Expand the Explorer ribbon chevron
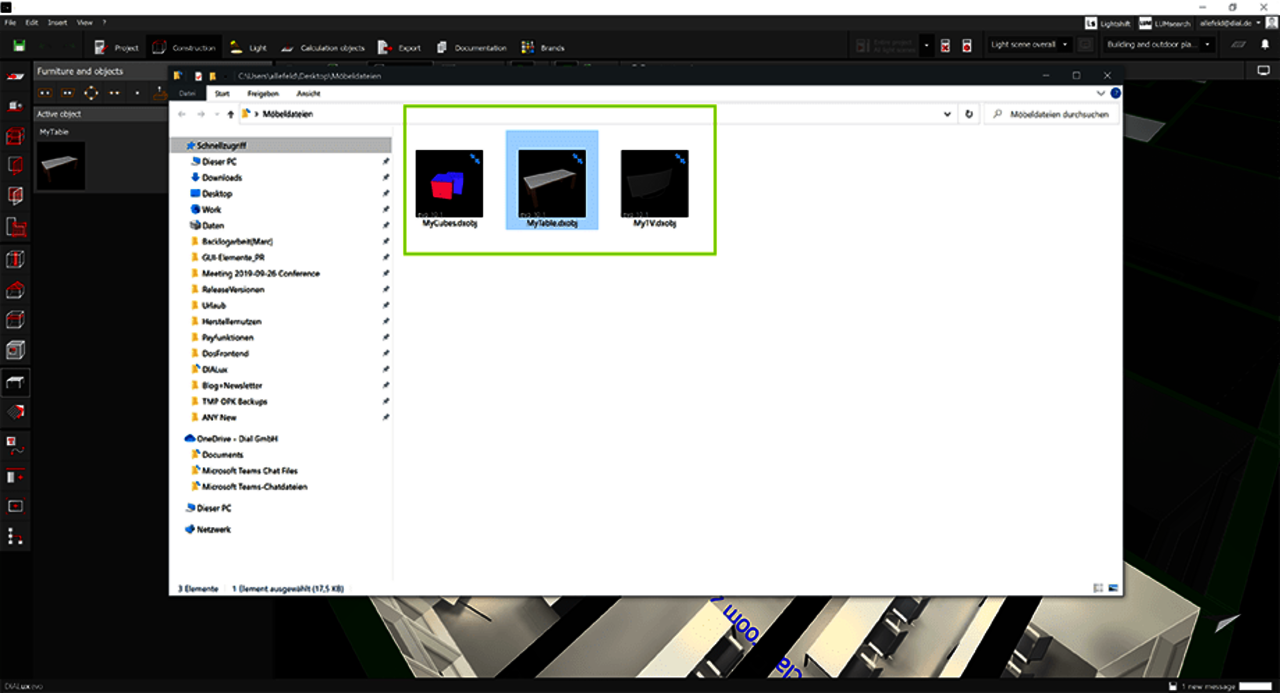The image size is (1280, 693). [x=1101, y=93]
